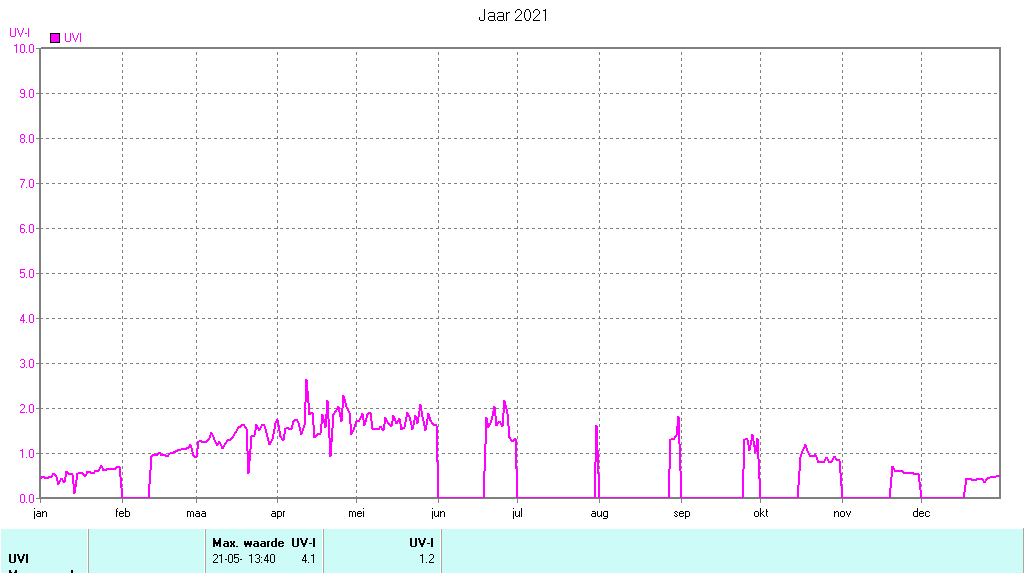Image resolution: width=1024 pixels, height=573 pixels.
Task: Click the UVI row label in table
Action: point(18,559)
